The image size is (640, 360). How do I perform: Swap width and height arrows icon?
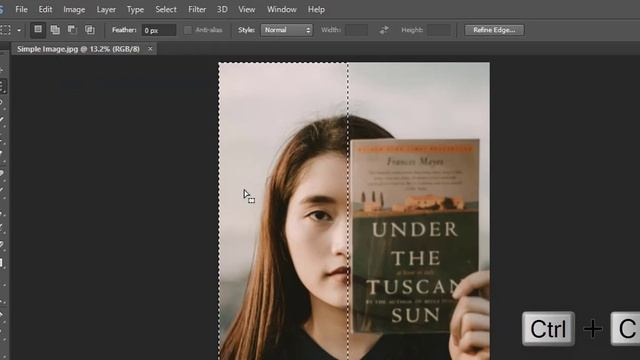pyautogui.click(x=384, y=30)
